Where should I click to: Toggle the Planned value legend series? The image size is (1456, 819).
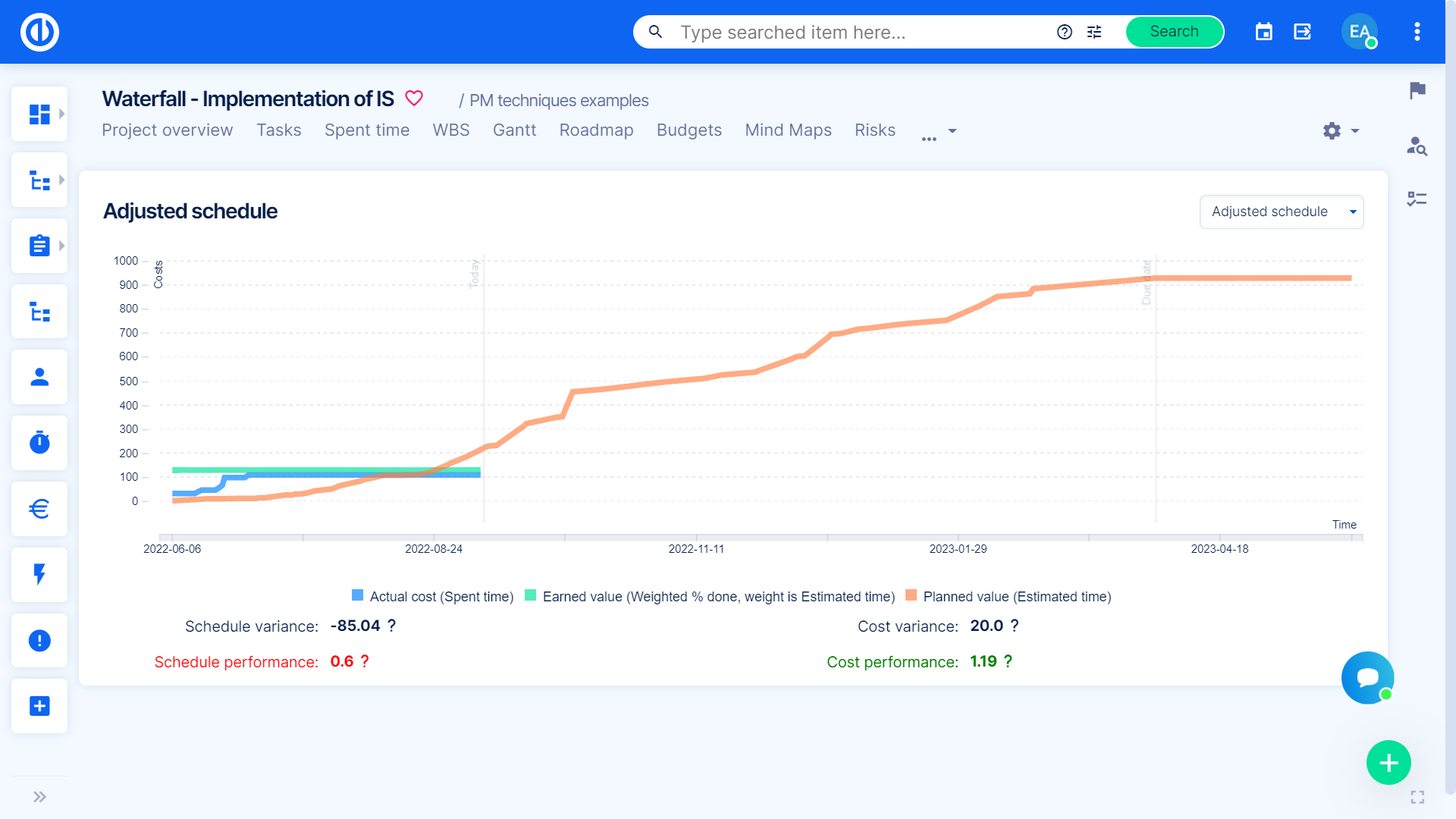(1016, 597)
